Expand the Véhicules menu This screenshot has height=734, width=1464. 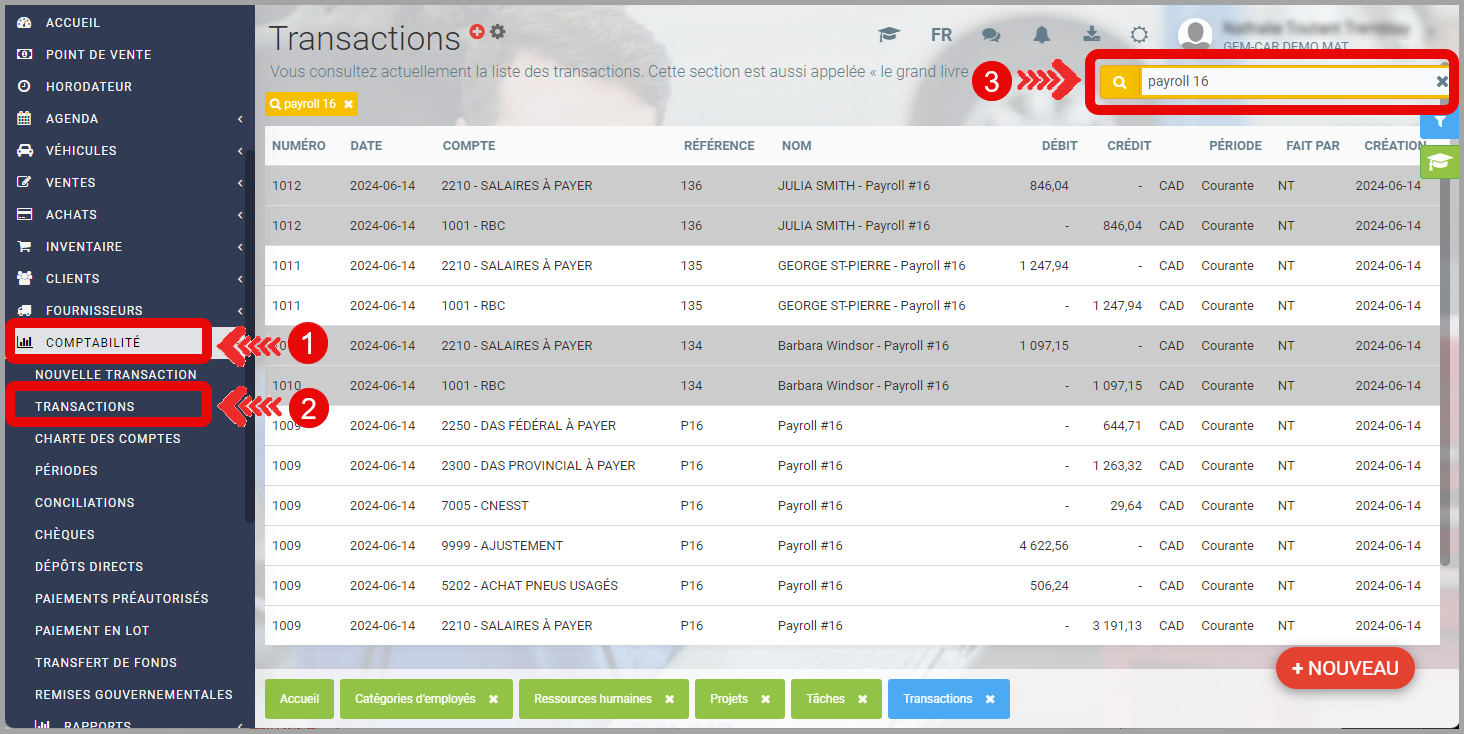(x=240, y=151)
